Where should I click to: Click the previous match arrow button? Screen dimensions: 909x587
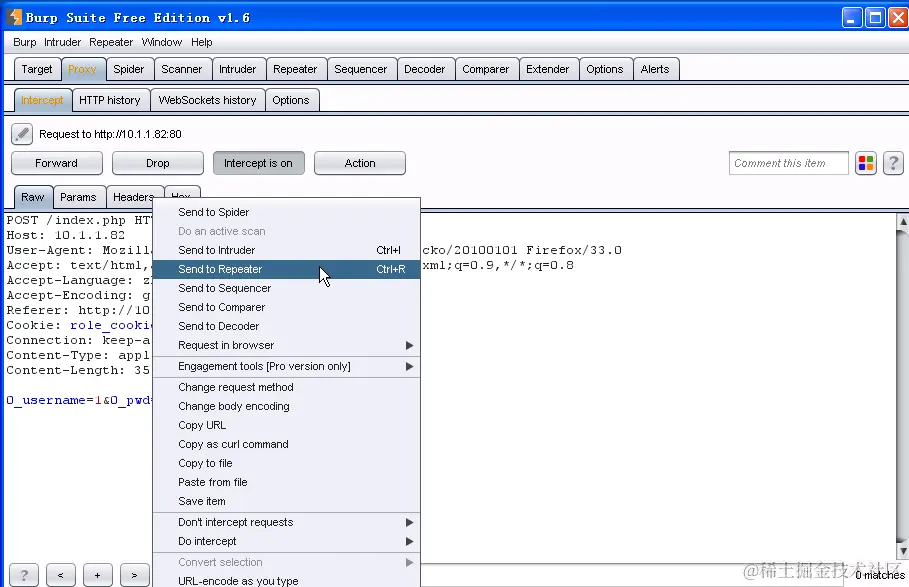(x=61, y=575)
